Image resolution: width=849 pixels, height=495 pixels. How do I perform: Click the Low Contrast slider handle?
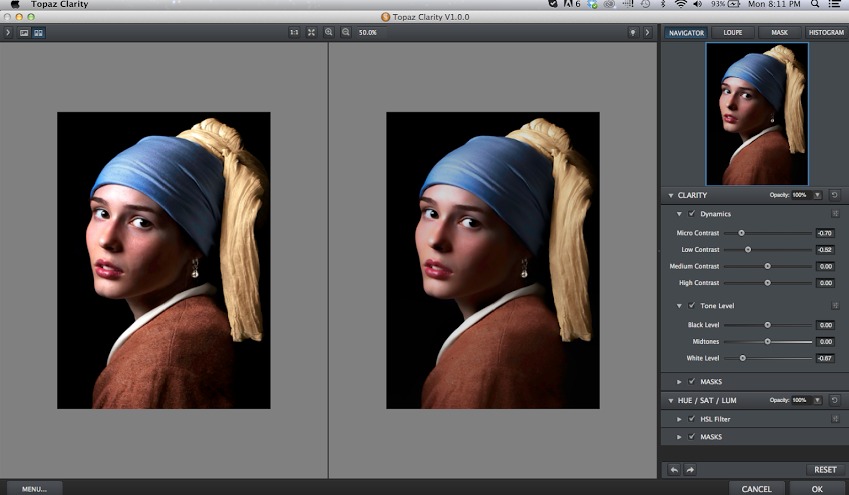[748, 250]
